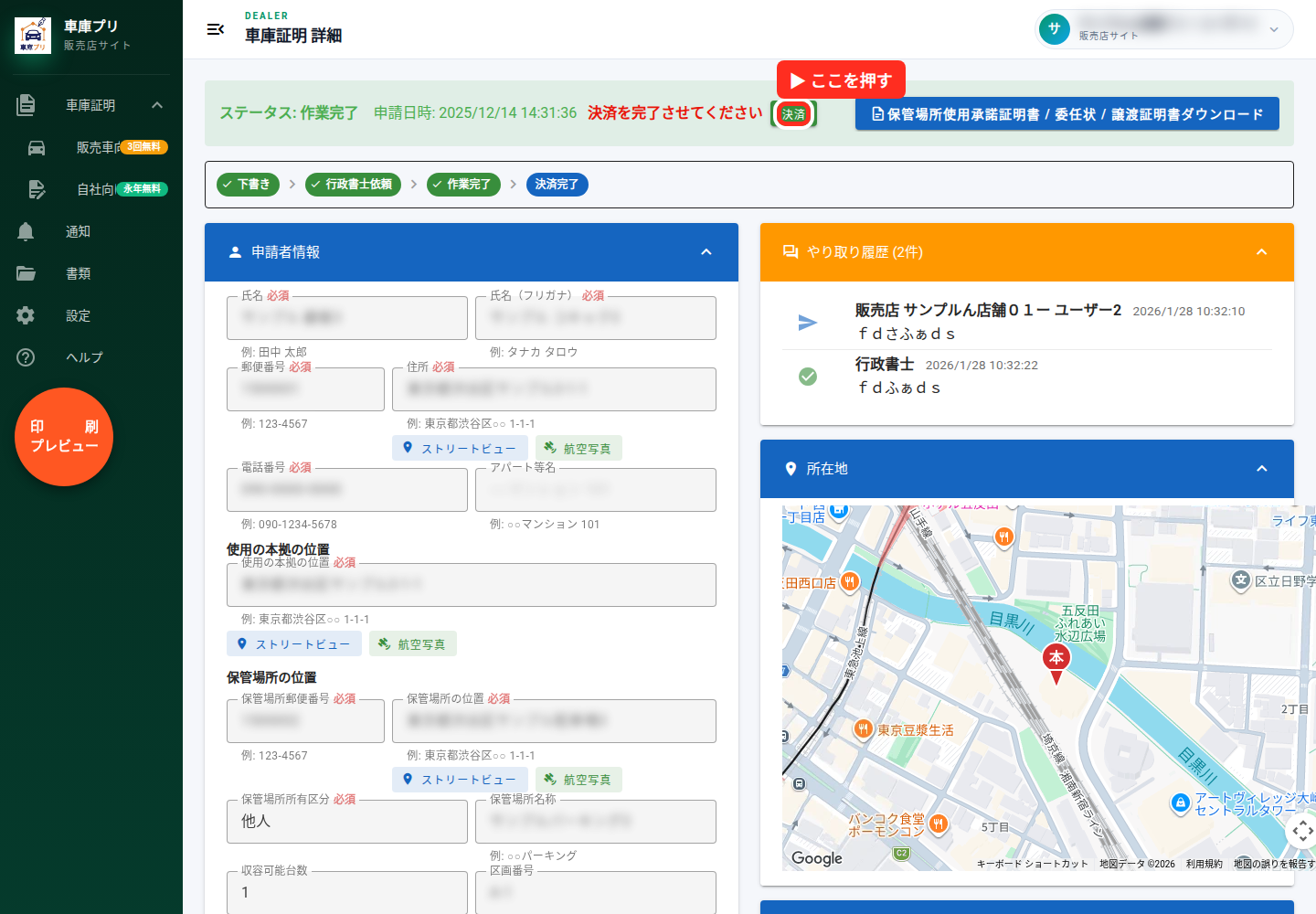Click the 永年無料 badge

click(x=143, y=189)
